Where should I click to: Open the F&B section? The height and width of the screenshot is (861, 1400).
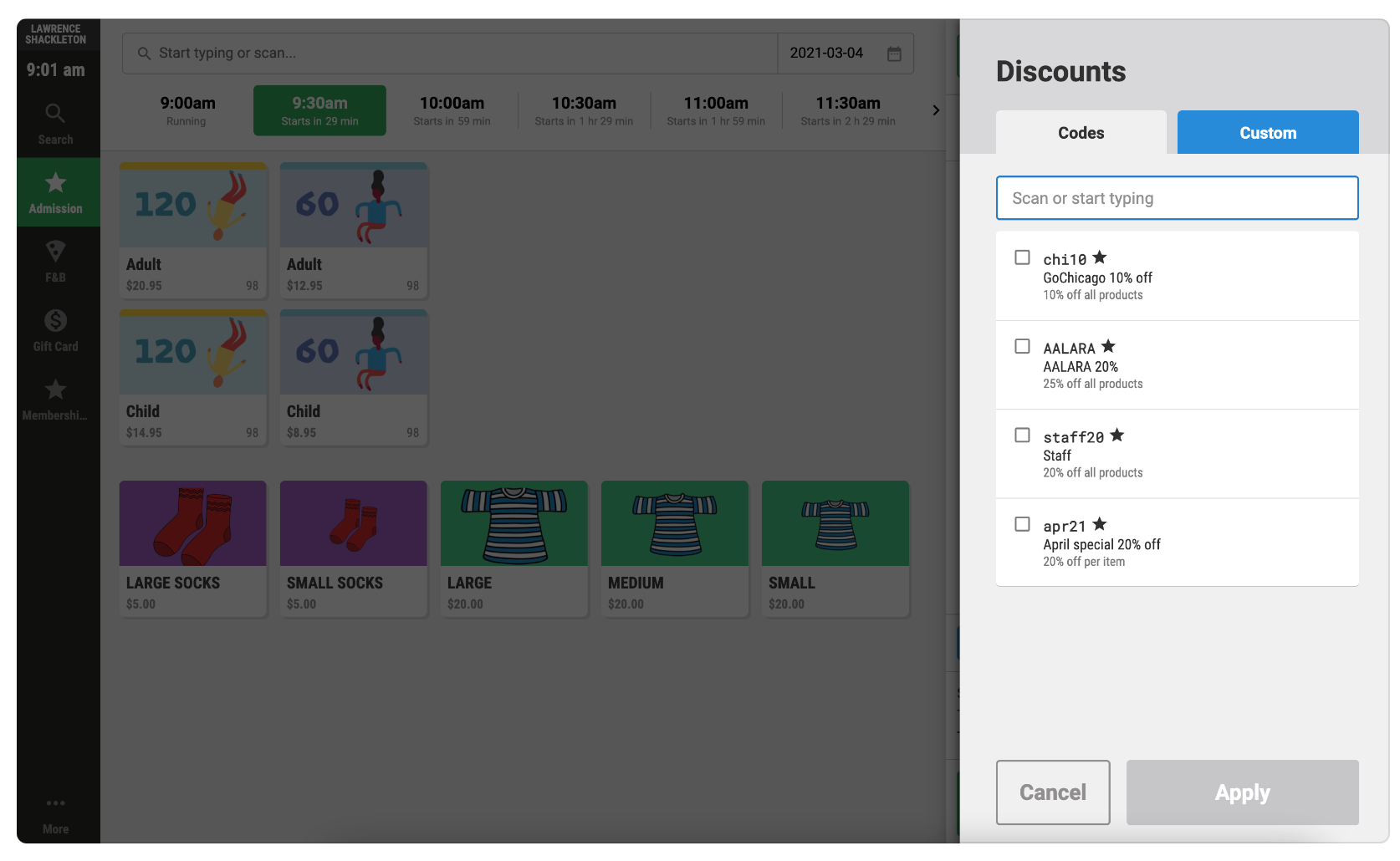point(55,262)
